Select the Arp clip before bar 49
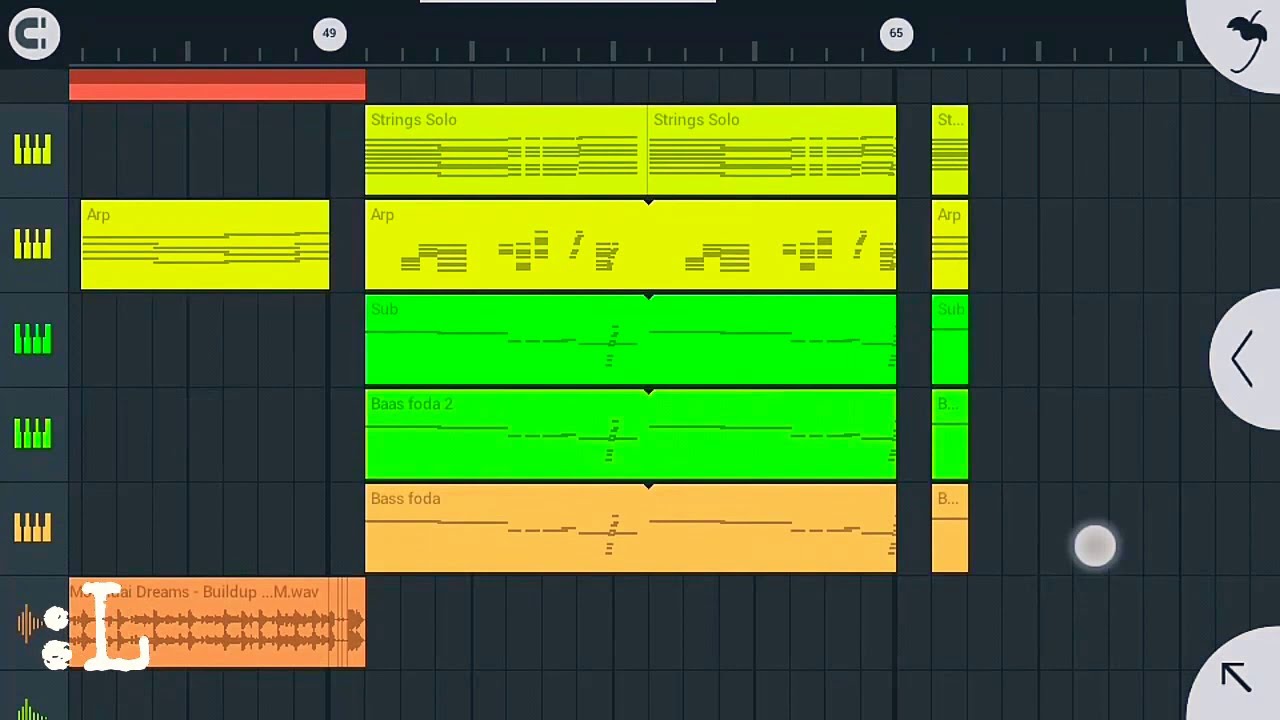The image size is (1280, 720). point(205,245)
